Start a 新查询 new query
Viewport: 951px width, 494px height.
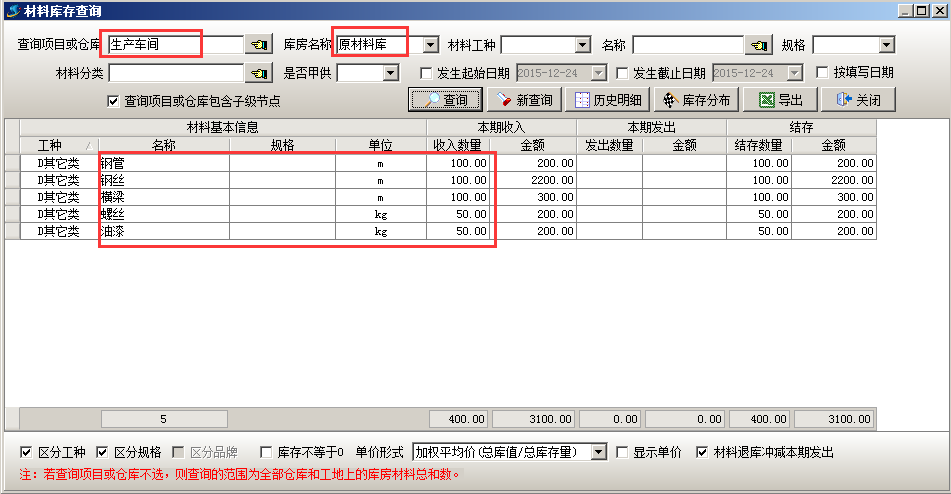(x=525, y=100)
